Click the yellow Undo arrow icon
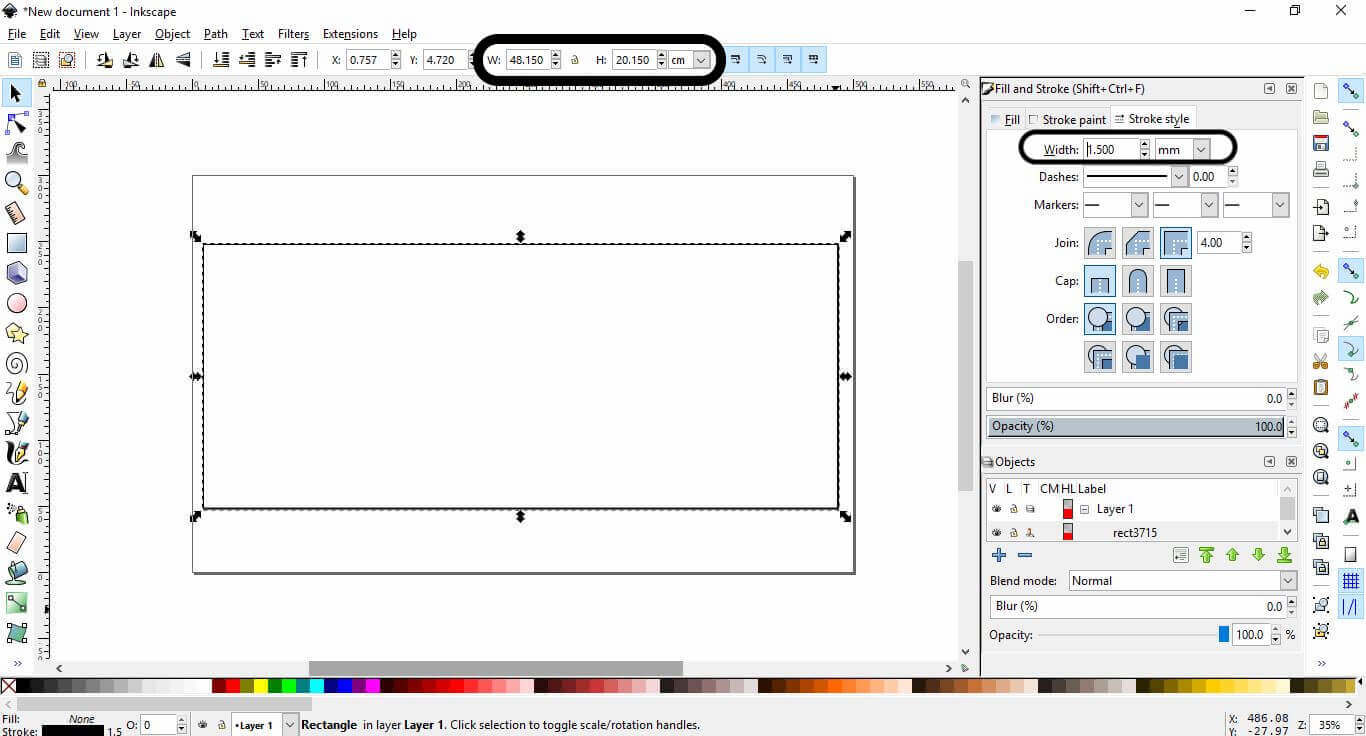Screen dimensions: 1366x736 1321,271
